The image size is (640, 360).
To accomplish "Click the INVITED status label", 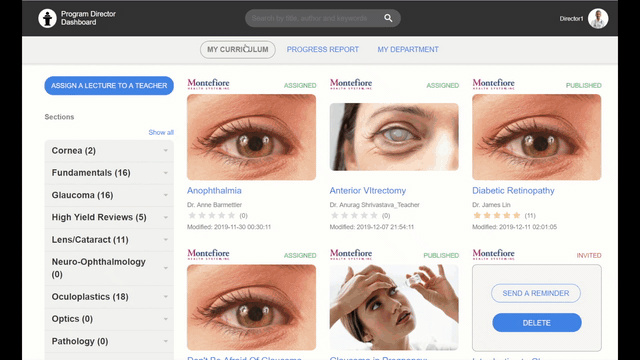I will coord(589,256).
